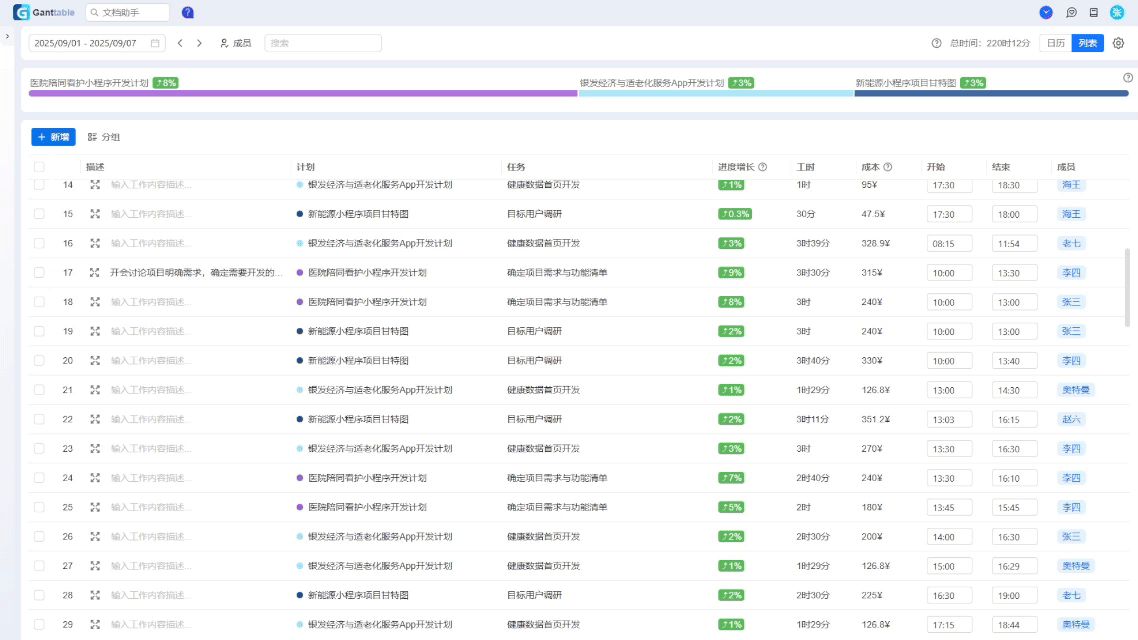Open the 分组 grouping options
Viewport: 1138px width, 640px height.
104,137
